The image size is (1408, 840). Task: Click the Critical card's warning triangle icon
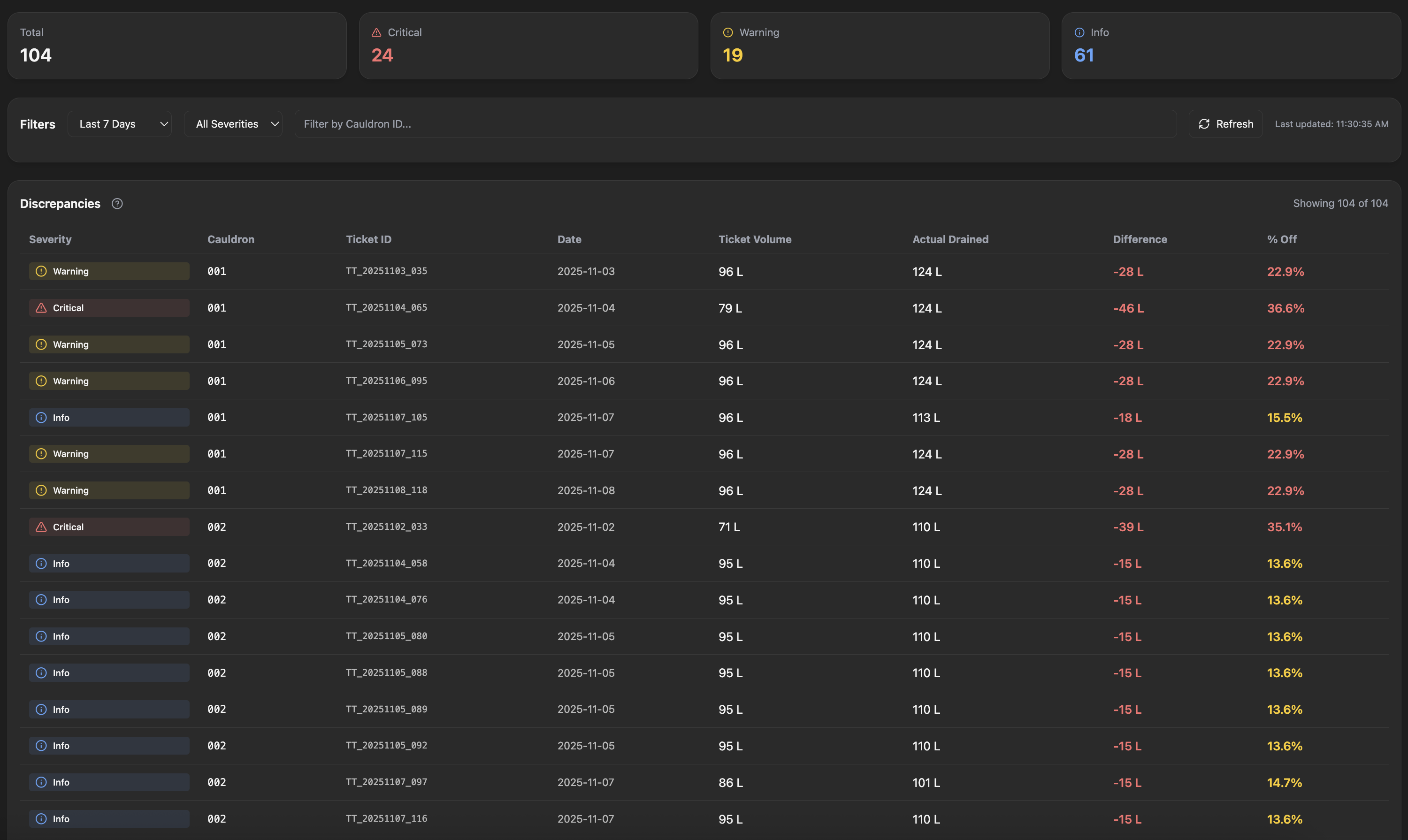click(376, 33)
